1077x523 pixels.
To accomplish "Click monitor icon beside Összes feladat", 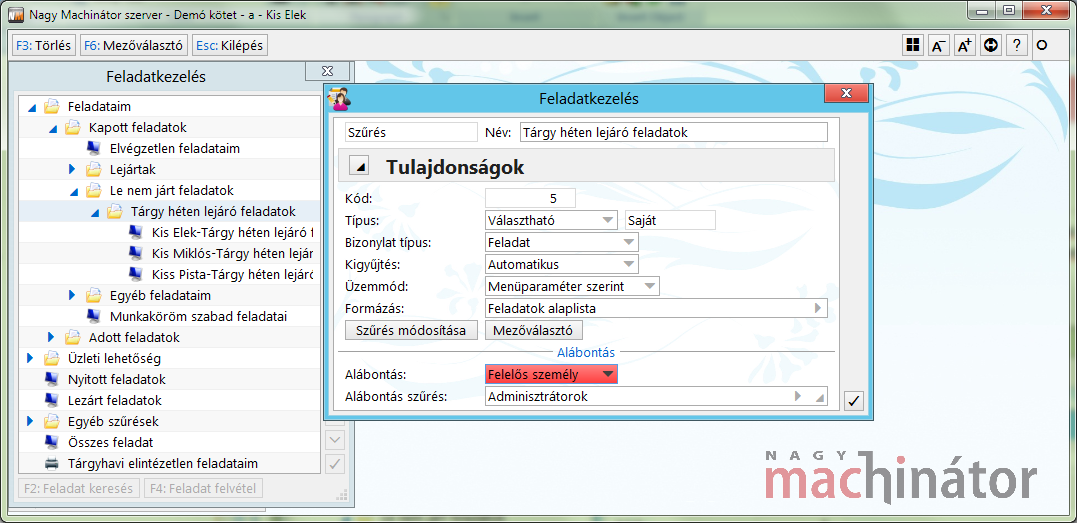I will pos(52,442).
